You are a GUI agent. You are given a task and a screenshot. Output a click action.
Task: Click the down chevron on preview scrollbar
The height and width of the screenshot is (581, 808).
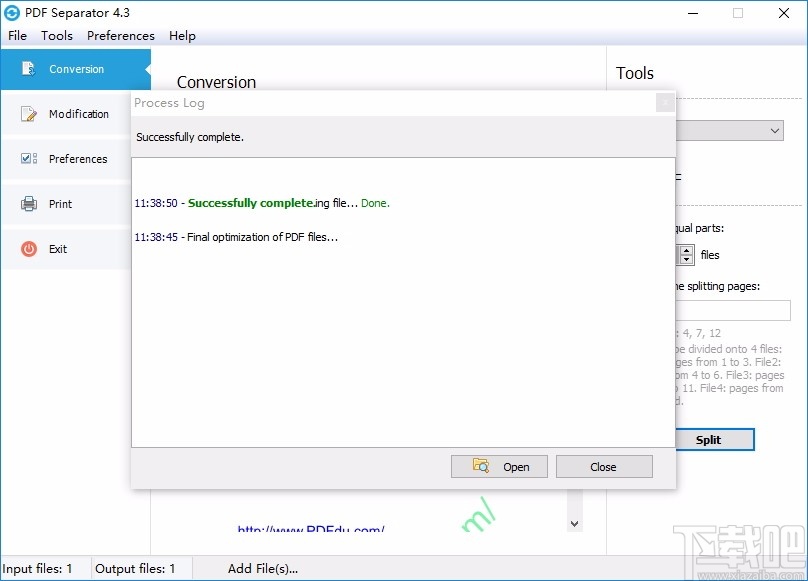click(574, 523)
